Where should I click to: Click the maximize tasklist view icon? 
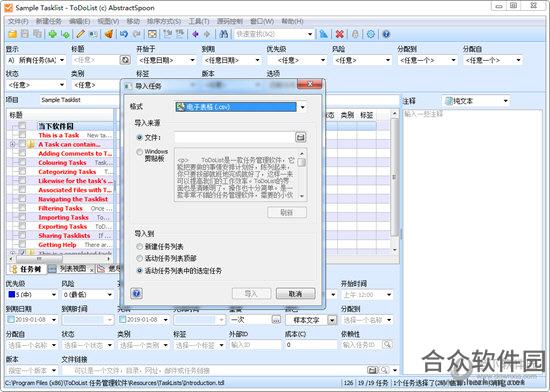[x=152, y=34]
